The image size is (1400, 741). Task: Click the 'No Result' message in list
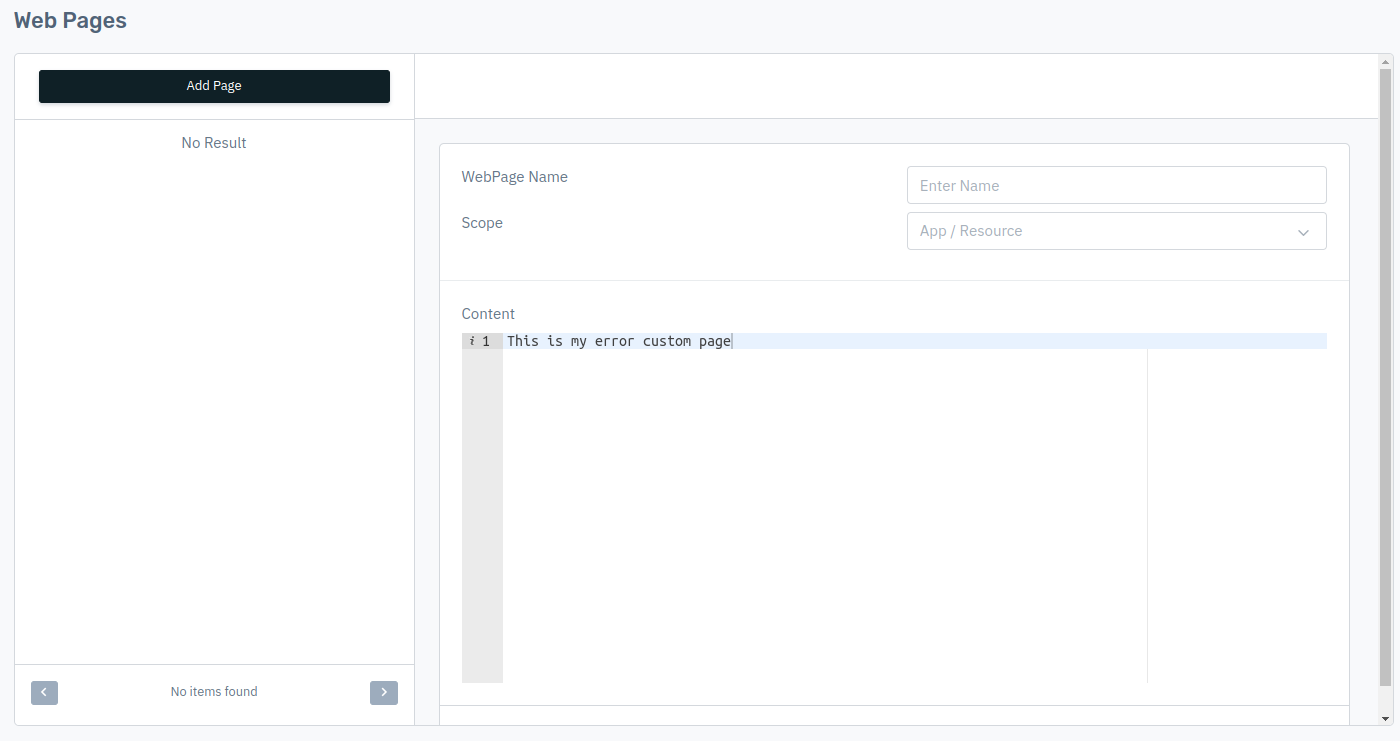click(214, 143)
